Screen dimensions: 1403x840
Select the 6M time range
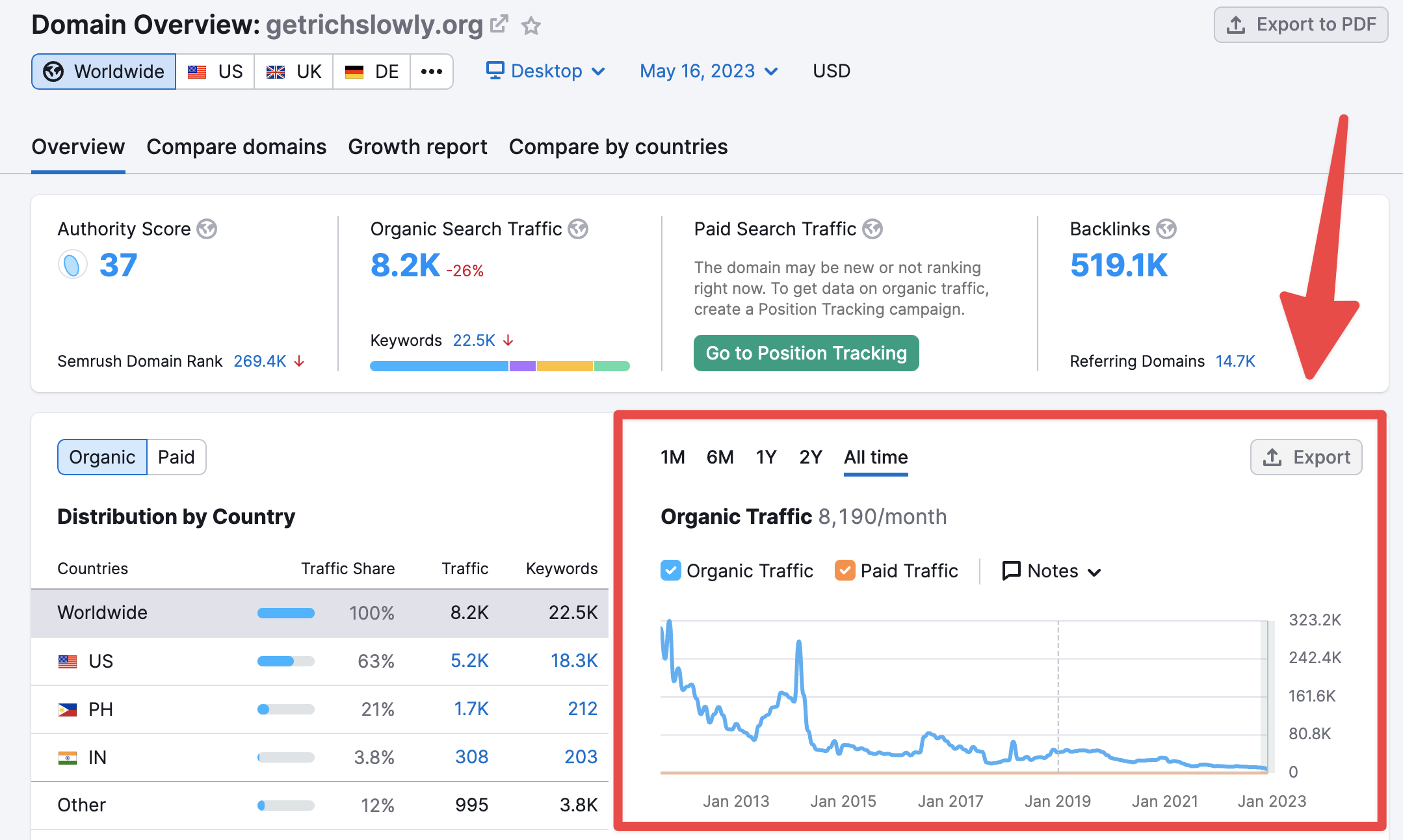pos(720,457)
